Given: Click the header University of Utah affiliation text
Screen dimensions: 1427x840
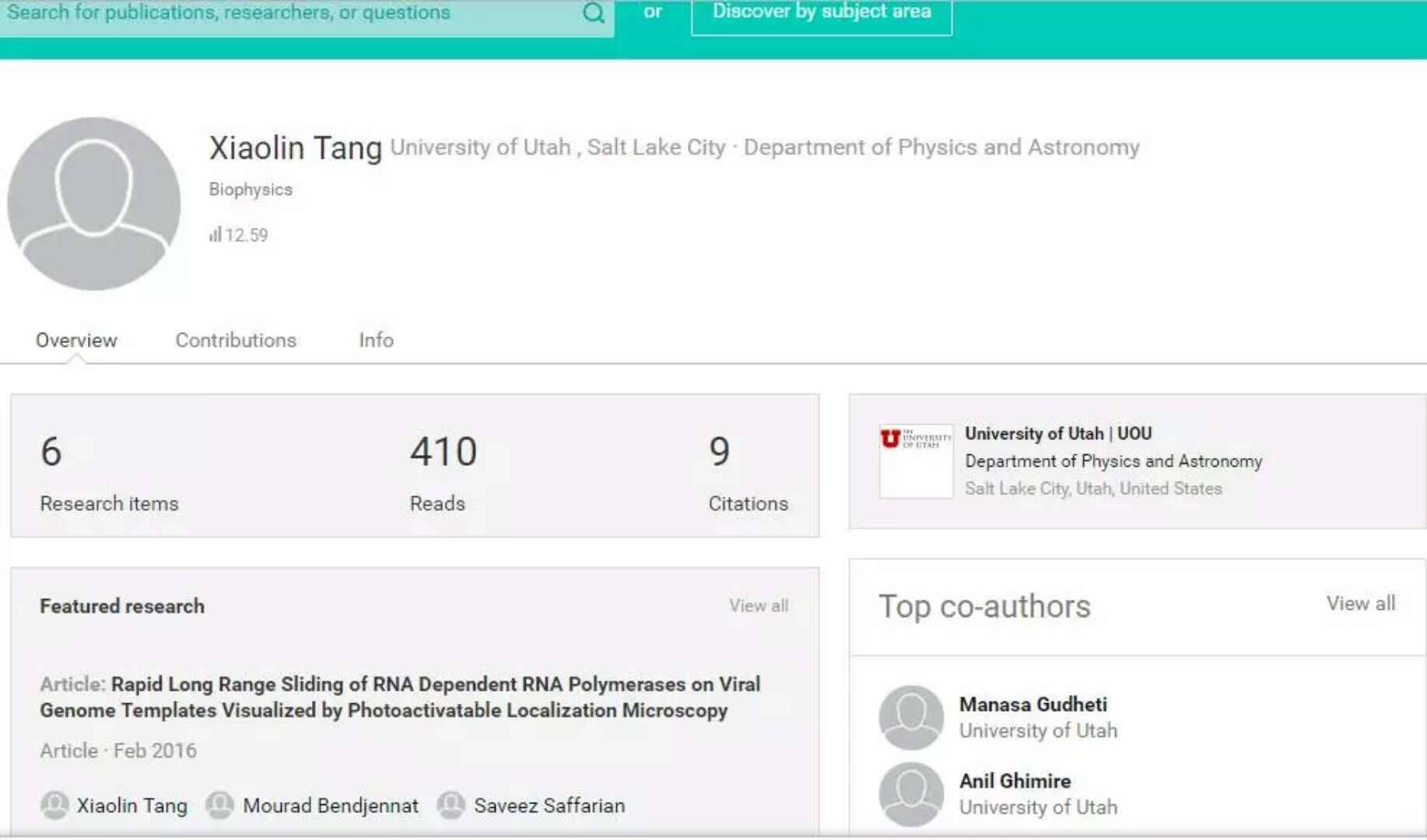Looking at the screenshot, I should 480,147.
